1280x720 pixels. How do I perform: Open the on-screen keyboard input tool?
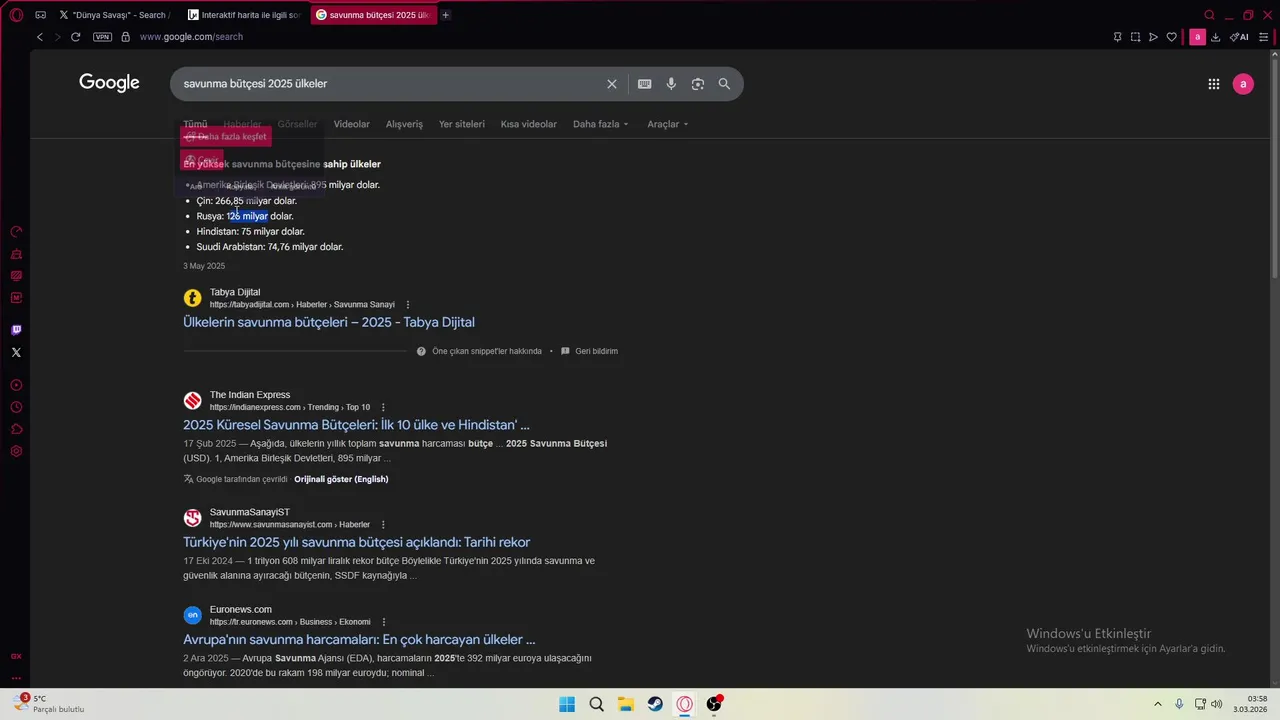[645, 84]
